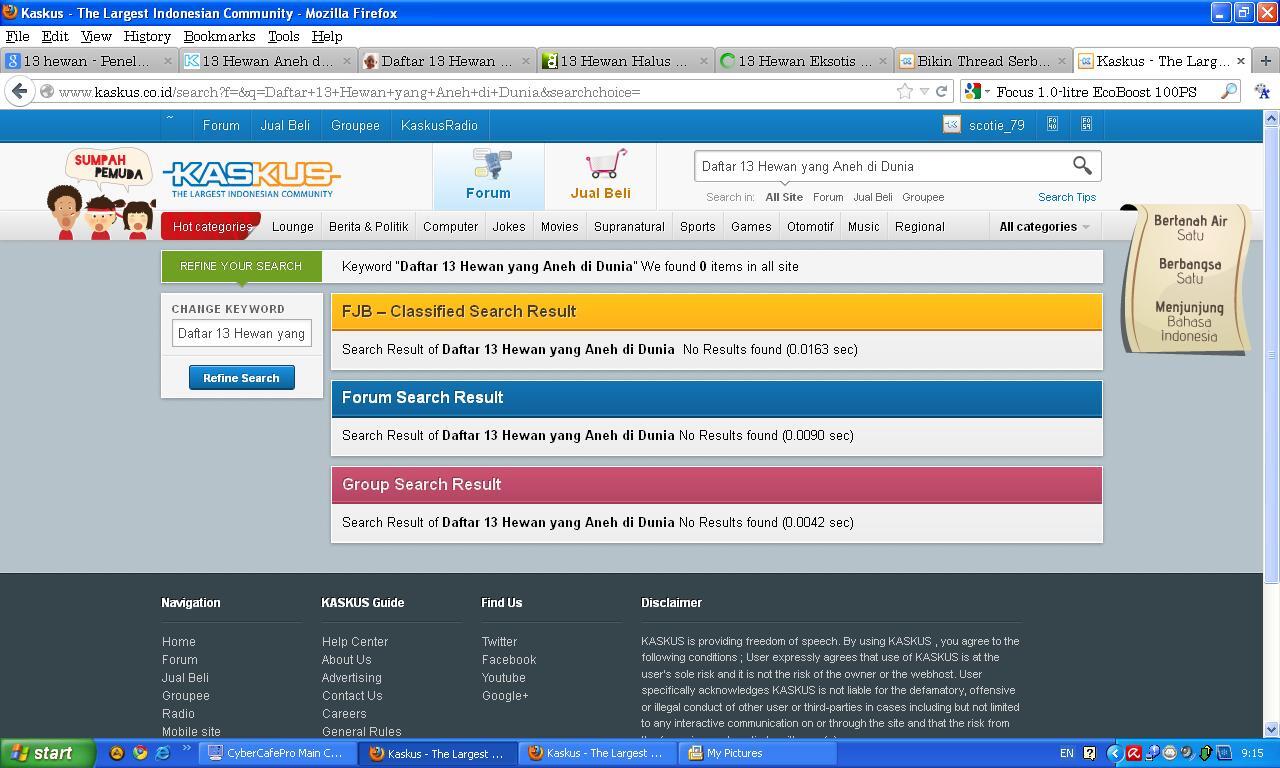1280x768 pixels.
Task: Click Groupee in top blue bar
Action: 355,125
